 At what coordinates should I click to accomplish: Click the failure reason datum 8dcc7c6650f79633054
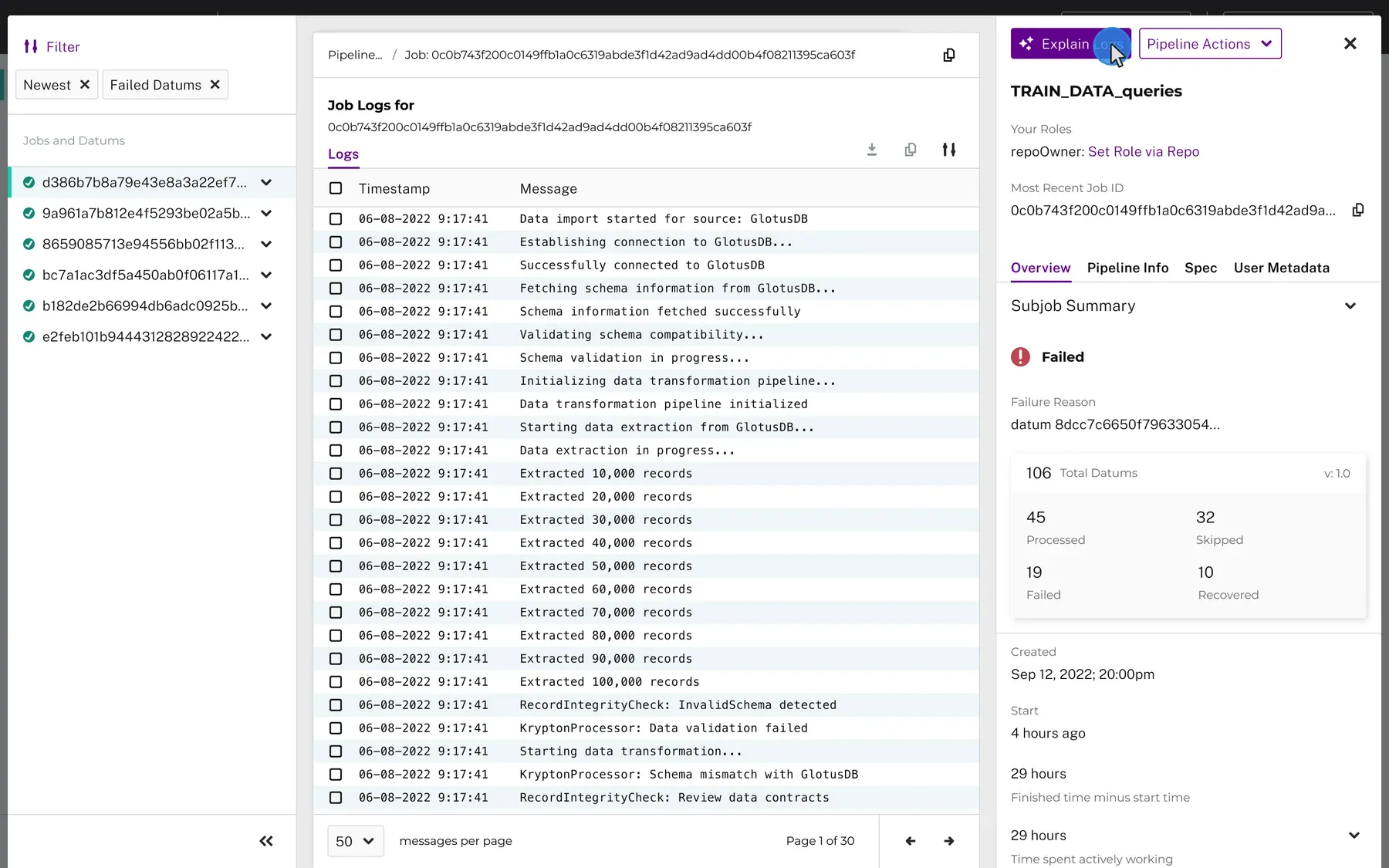[1115, 424]
